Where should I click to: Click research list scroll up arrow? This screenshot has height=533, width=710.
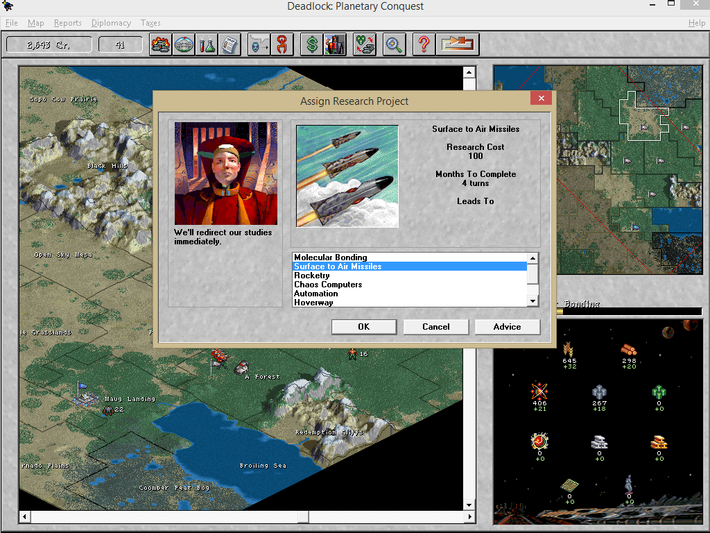coord(533,258)
